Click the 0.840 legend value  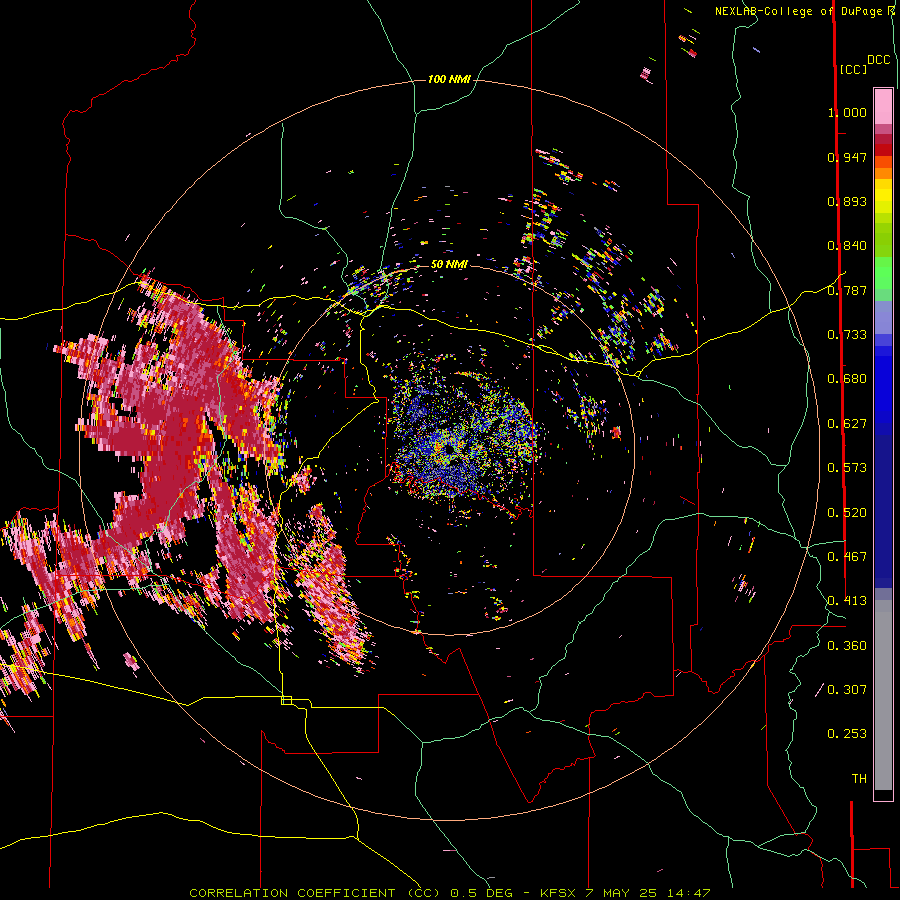(847, 246)
